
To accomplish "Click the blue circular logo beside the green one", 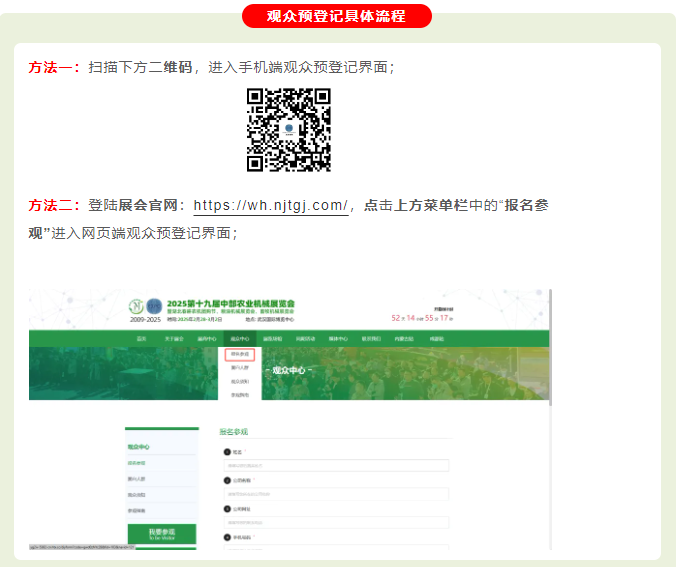I will [154, 306].
